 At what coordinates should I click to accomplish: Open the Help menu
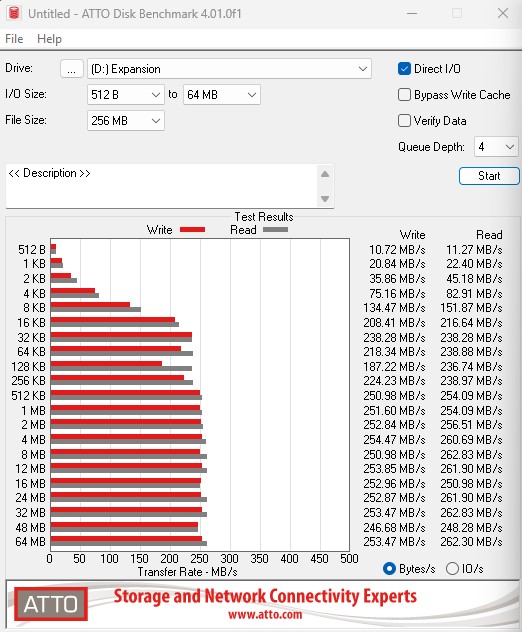[x=49, y=39]
